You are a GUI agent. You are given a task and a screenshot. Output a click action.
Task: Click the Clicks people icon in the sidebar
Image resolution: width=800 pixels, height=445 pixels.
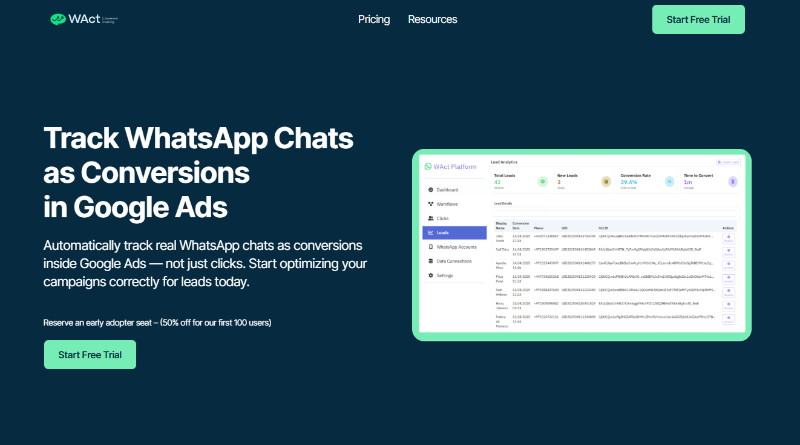430,217
